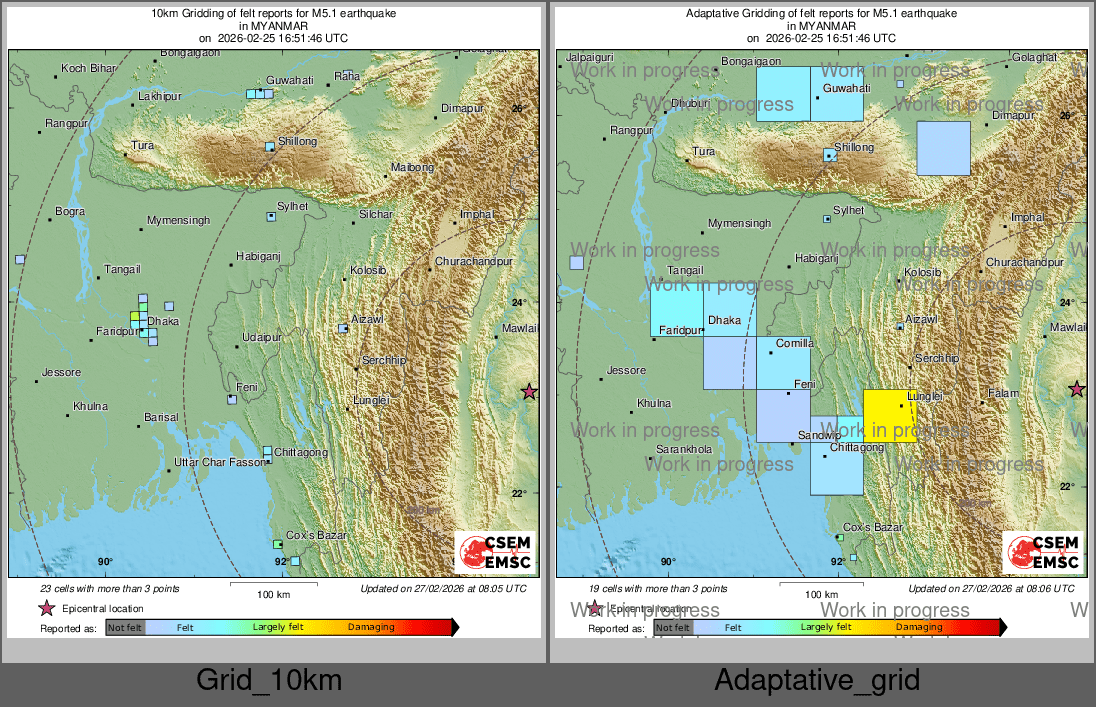Select the yellow cell near Lunglei on adaptive map
Viewport: 1096px width, 707px height.
[890, 416]
